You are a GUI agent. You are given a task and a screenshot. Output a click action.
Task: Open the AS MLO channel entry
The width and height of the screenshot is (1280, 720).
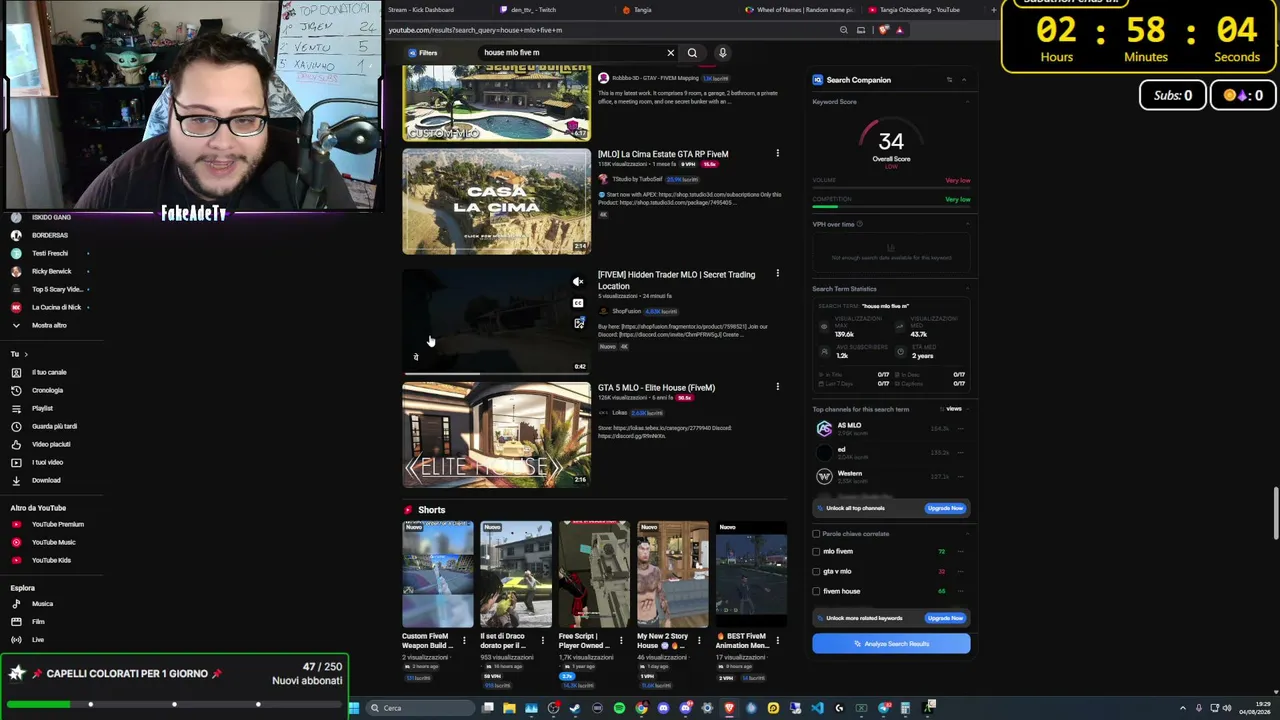pos(849,429)
